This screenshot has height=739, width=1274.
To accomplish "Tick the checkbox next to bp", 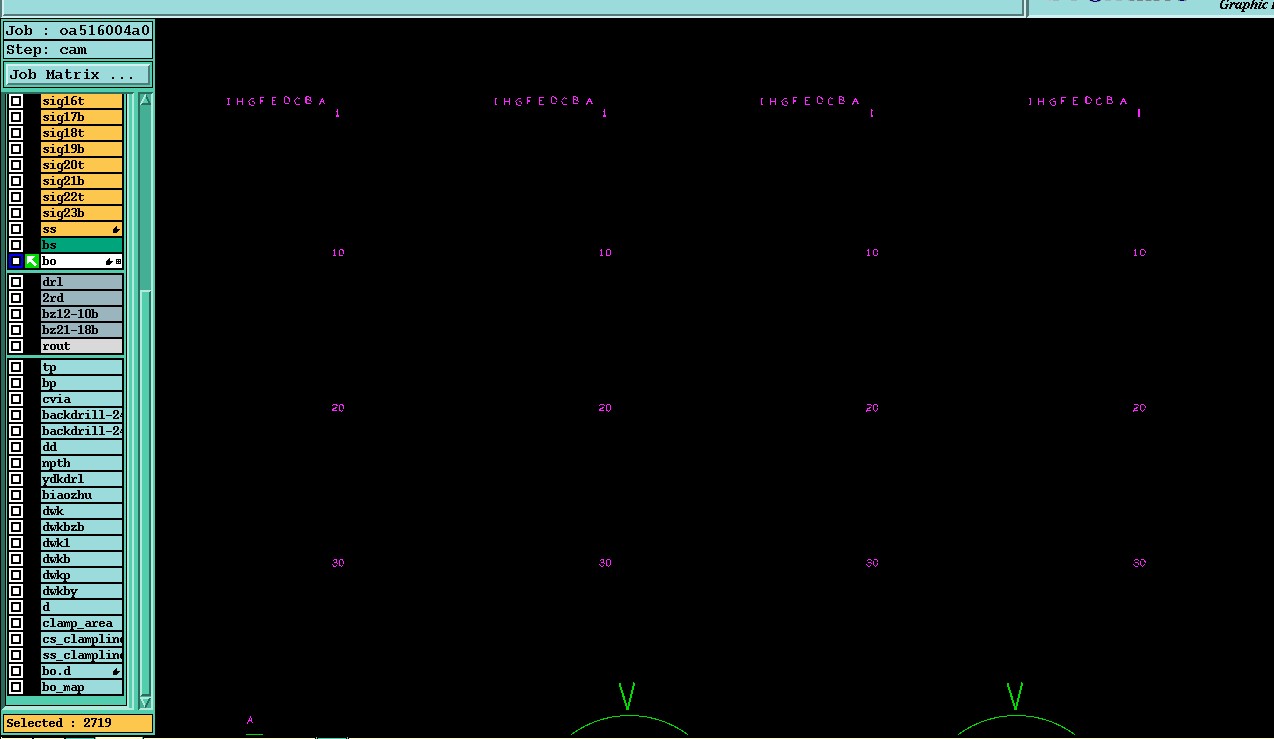I will (16, 383).
